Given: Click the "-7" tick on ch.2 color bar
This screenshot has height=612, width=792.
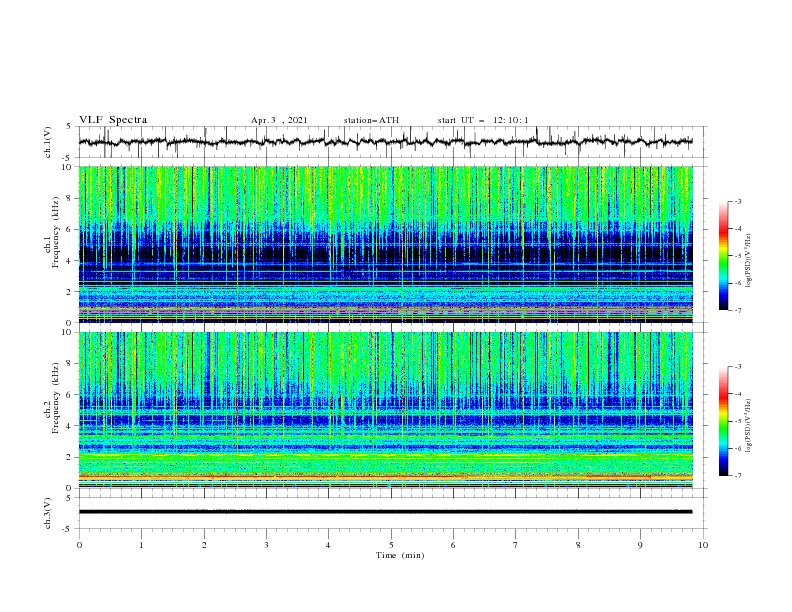Looking at the screenshot, I should 737,475.
